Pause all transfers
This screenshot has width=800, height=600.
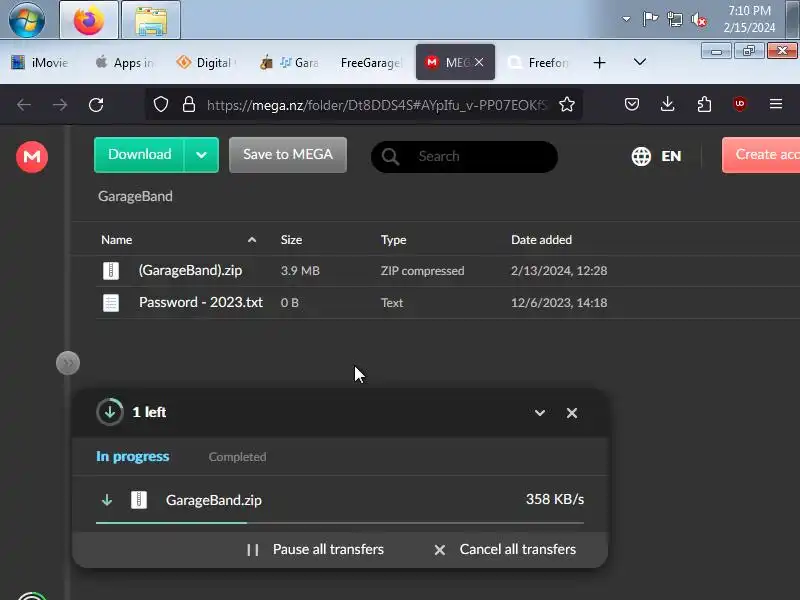tap(315, 549)
